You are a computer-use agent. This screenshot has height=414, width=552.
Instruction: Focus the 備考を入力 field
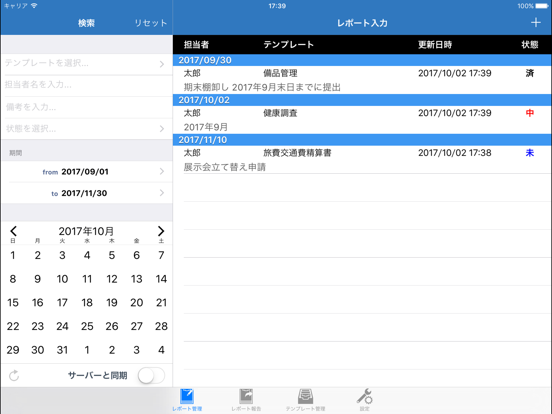point(87,107)
